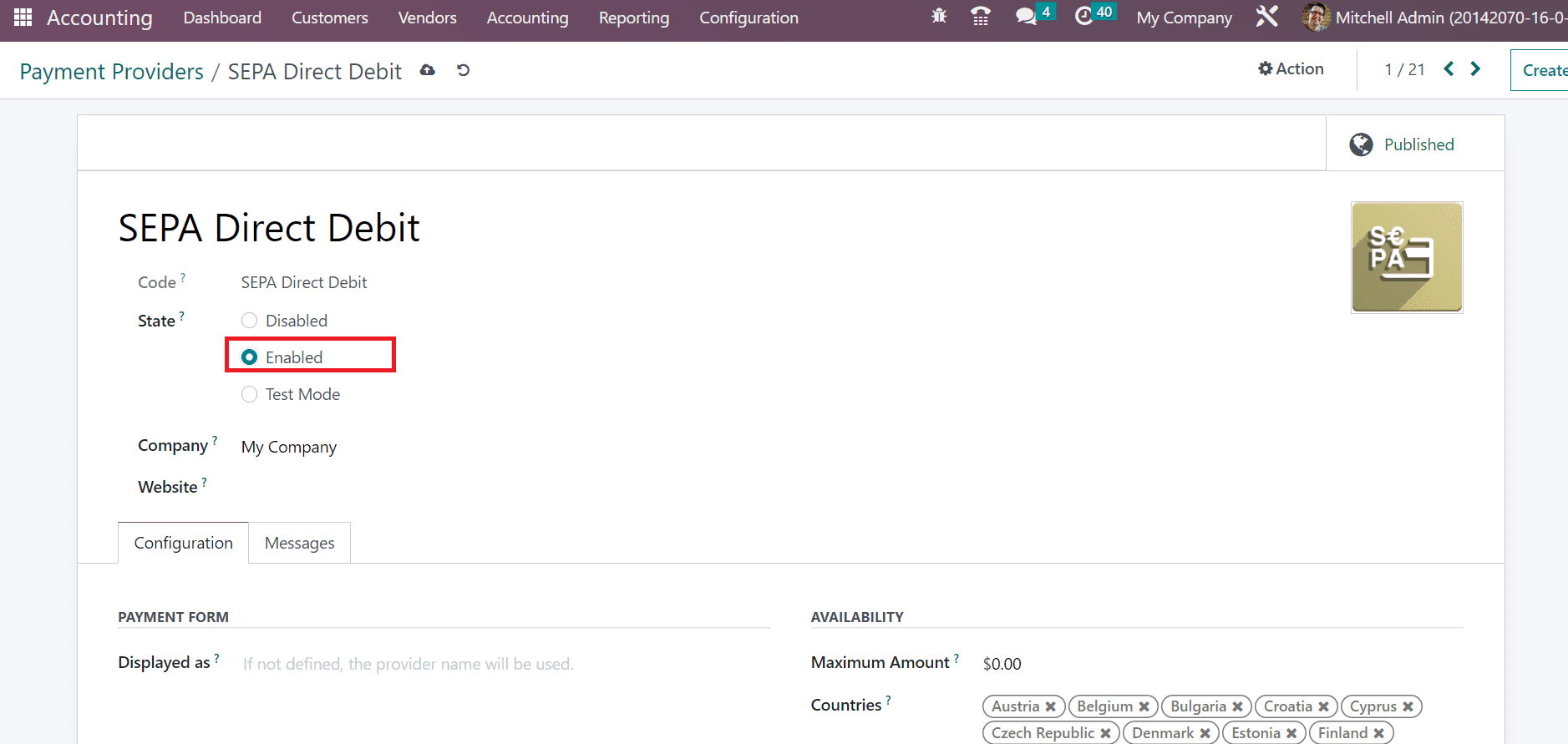Edit the Maximum Amount value
This screenshot has height=744, width=1568.
click(1002, 664)
